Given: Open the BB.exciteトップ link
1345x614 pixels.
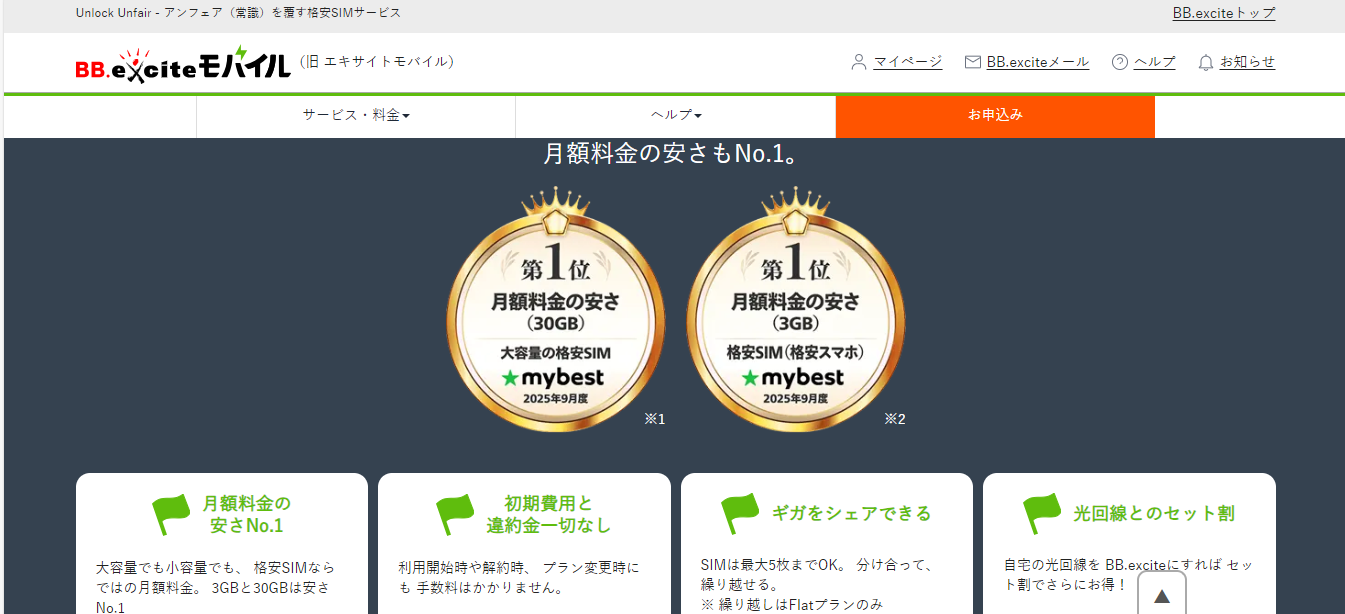Looking at the screenshot, I should [1223, 13].
